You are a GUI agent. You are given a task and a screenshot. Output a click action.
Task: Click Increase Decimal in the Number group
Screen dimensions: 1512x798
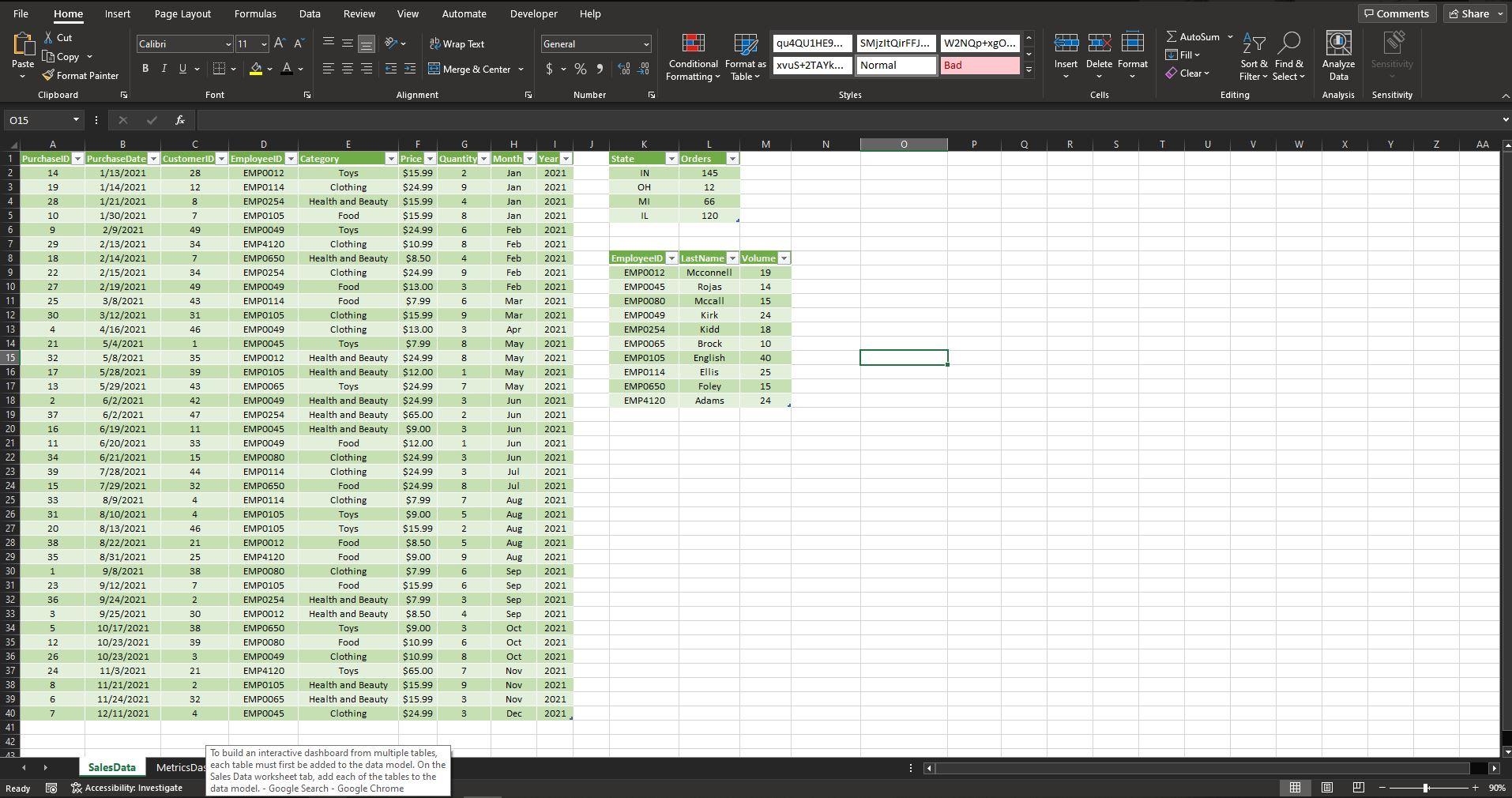coord(624,69)
